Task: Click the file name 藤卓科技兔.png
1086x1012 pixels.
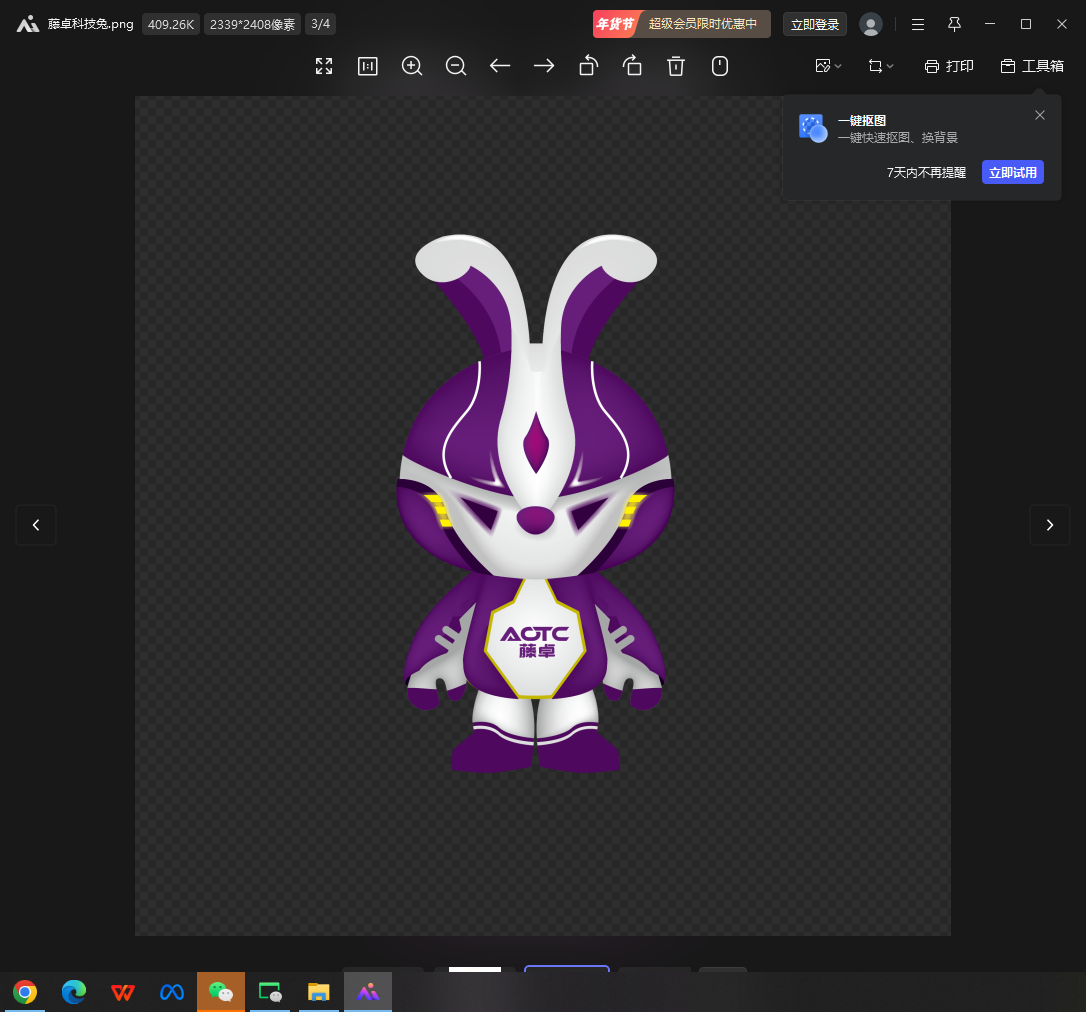Action: [91, 24]
